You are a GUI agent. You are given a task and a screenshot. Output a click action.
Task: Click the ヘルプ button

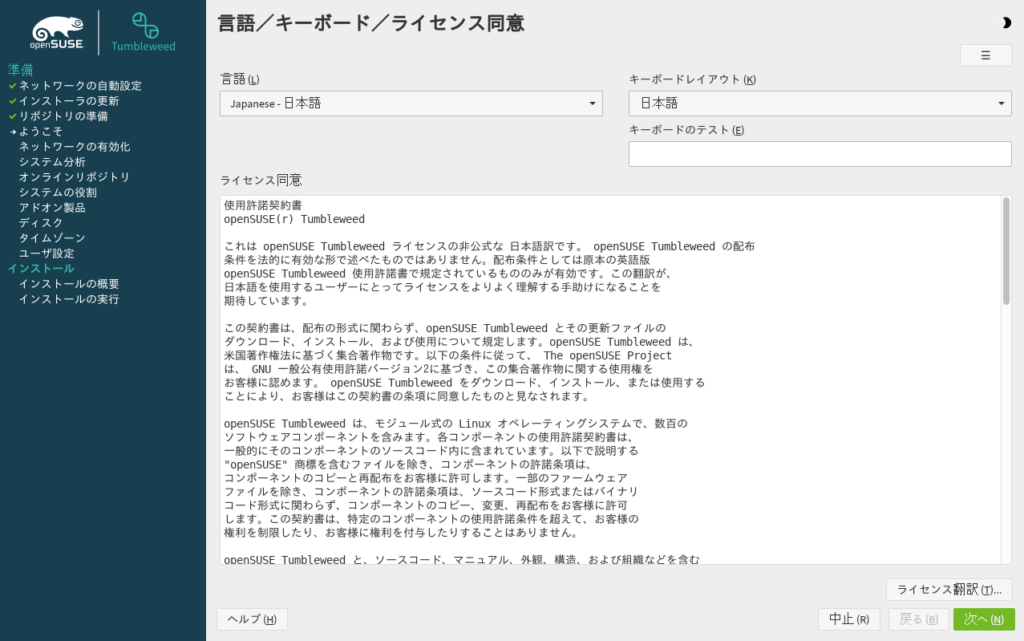coord(251,619)
